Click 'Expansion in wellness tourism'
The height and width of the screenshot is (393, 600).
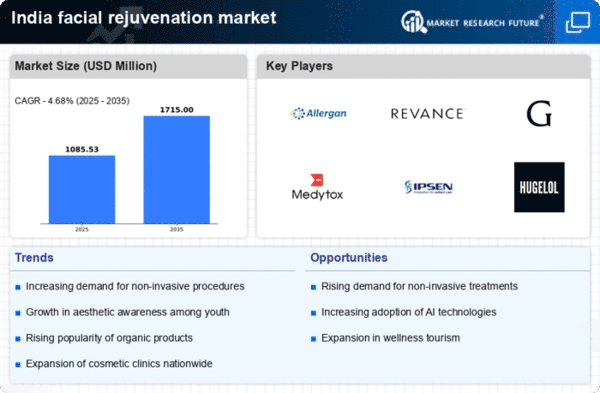tap(390, 338)
